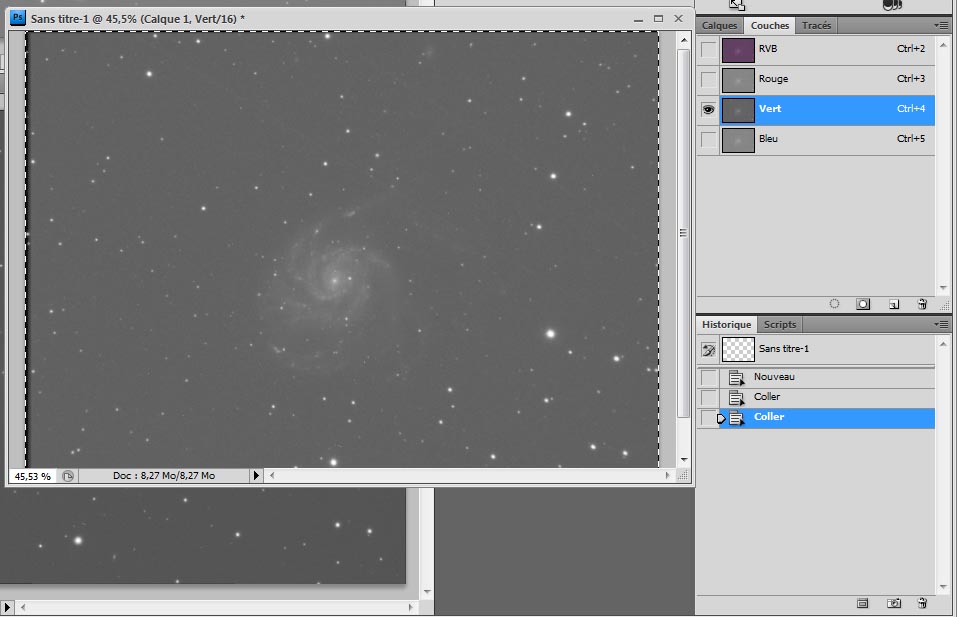Show the Bleu channel visibility
957x617 pixels.
pyautogui.click(x=709, y=140)
